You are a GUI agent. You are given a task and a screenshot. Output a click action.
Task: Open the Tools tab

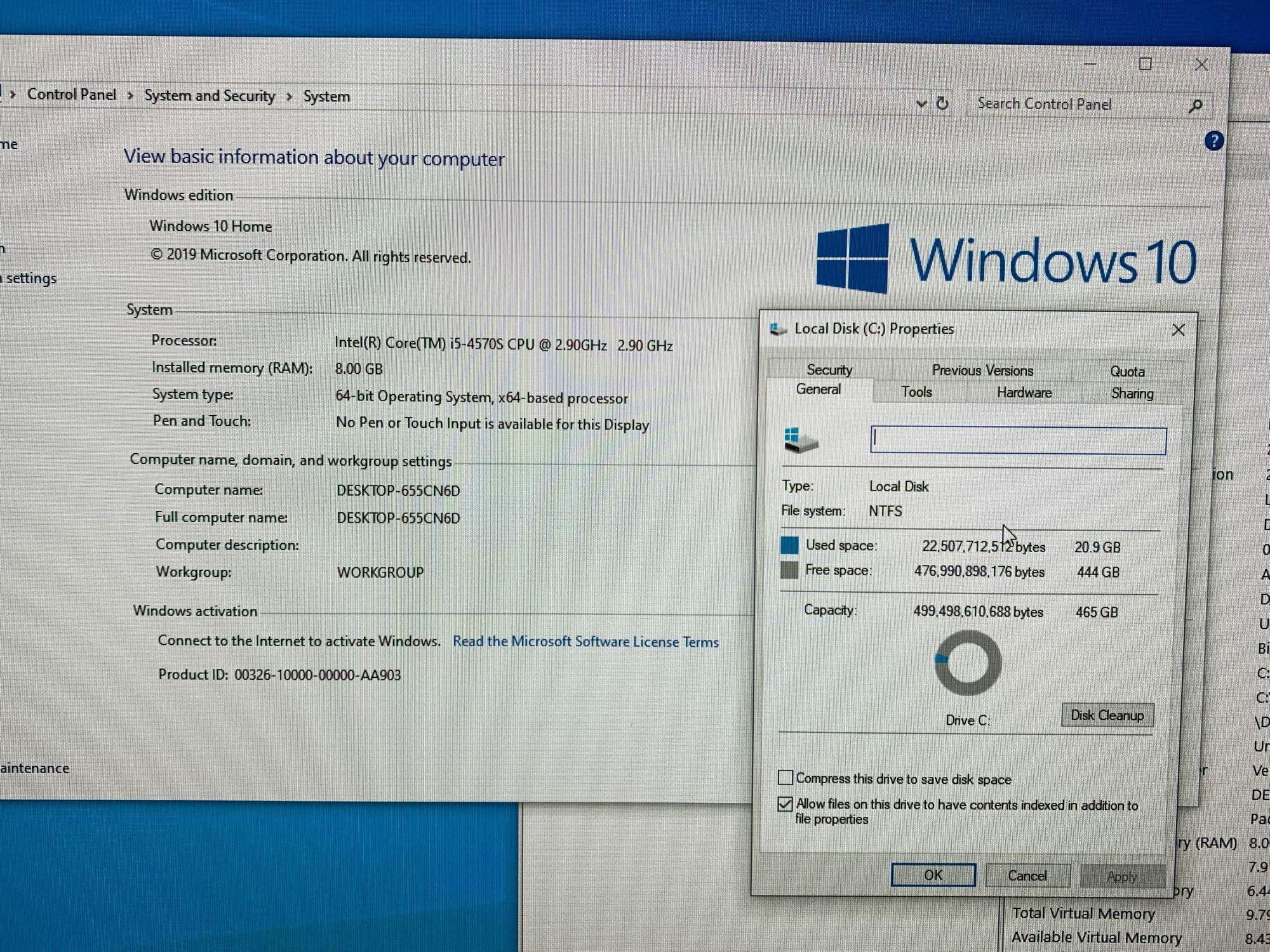tap(916, 392)
